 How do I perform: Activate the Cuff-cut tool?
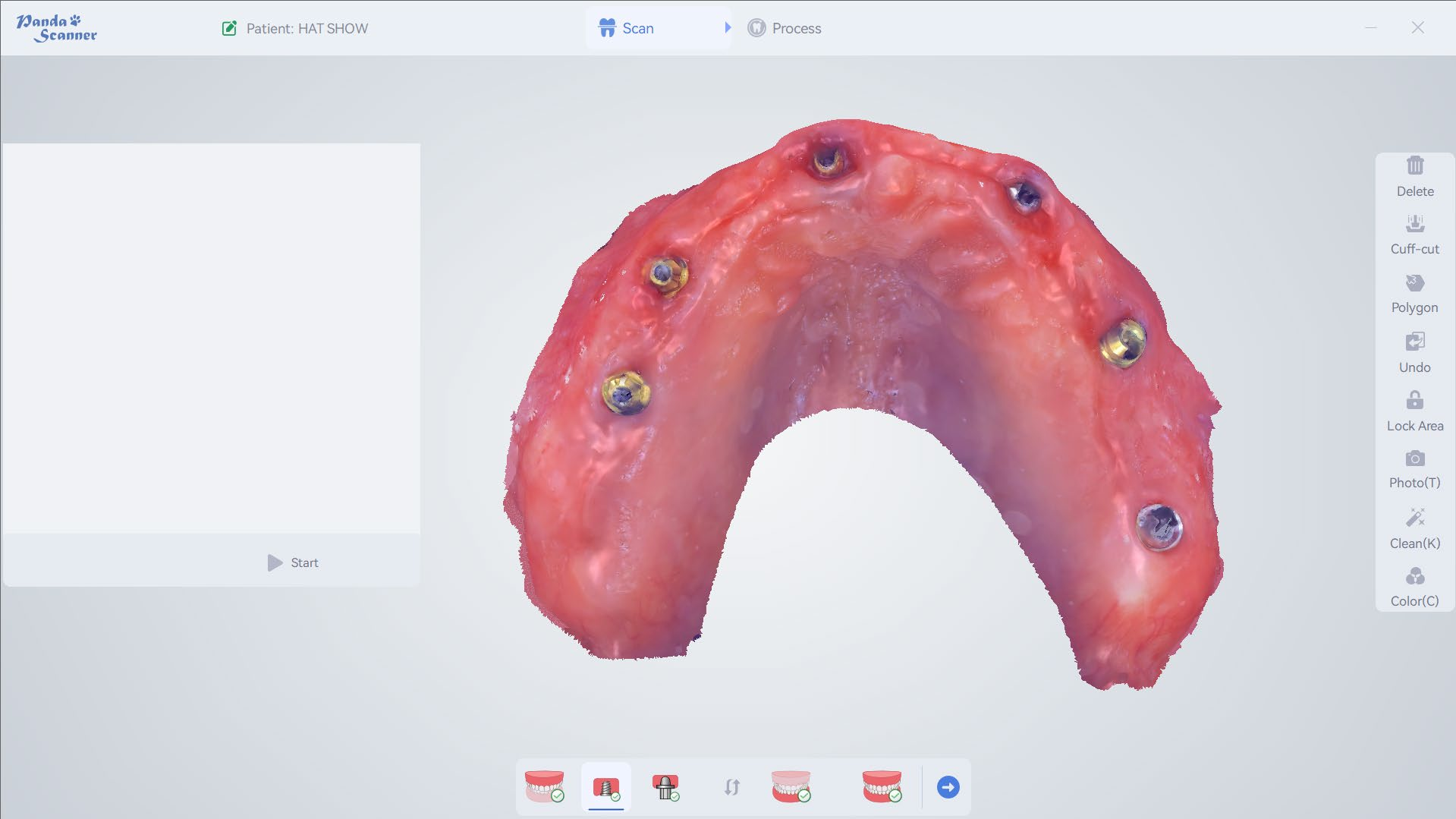point(1415,235)
